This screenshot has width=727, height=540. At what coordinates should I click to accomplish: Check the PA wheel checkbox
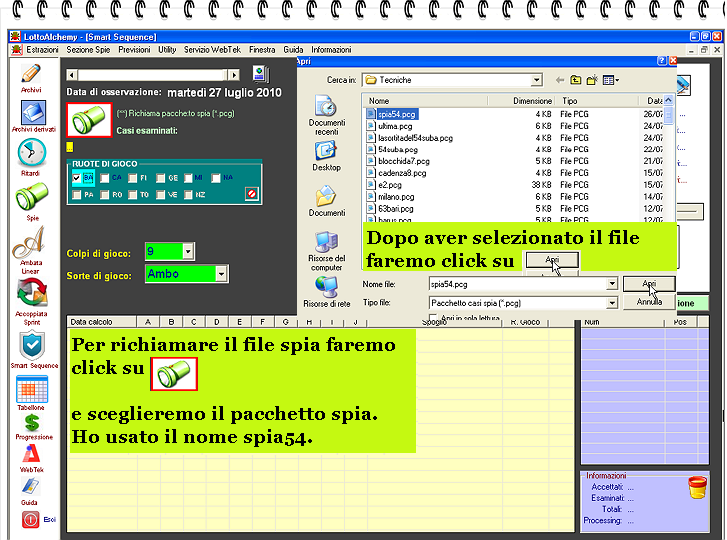click(x=77, y=195)
